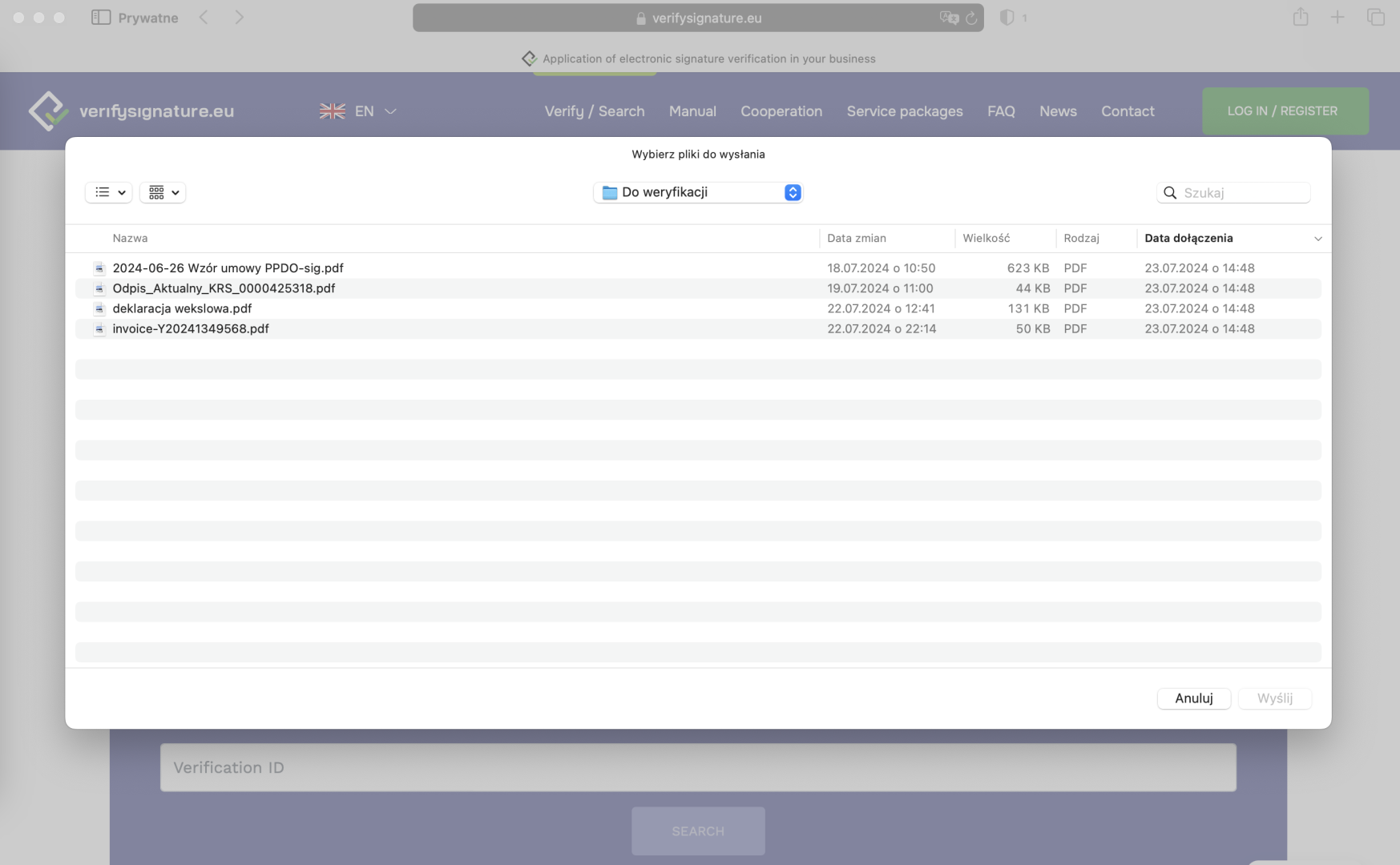The image size is (1400, 865).
Task: Toggle the Safari sidebar icon
Action: [100, 18]
